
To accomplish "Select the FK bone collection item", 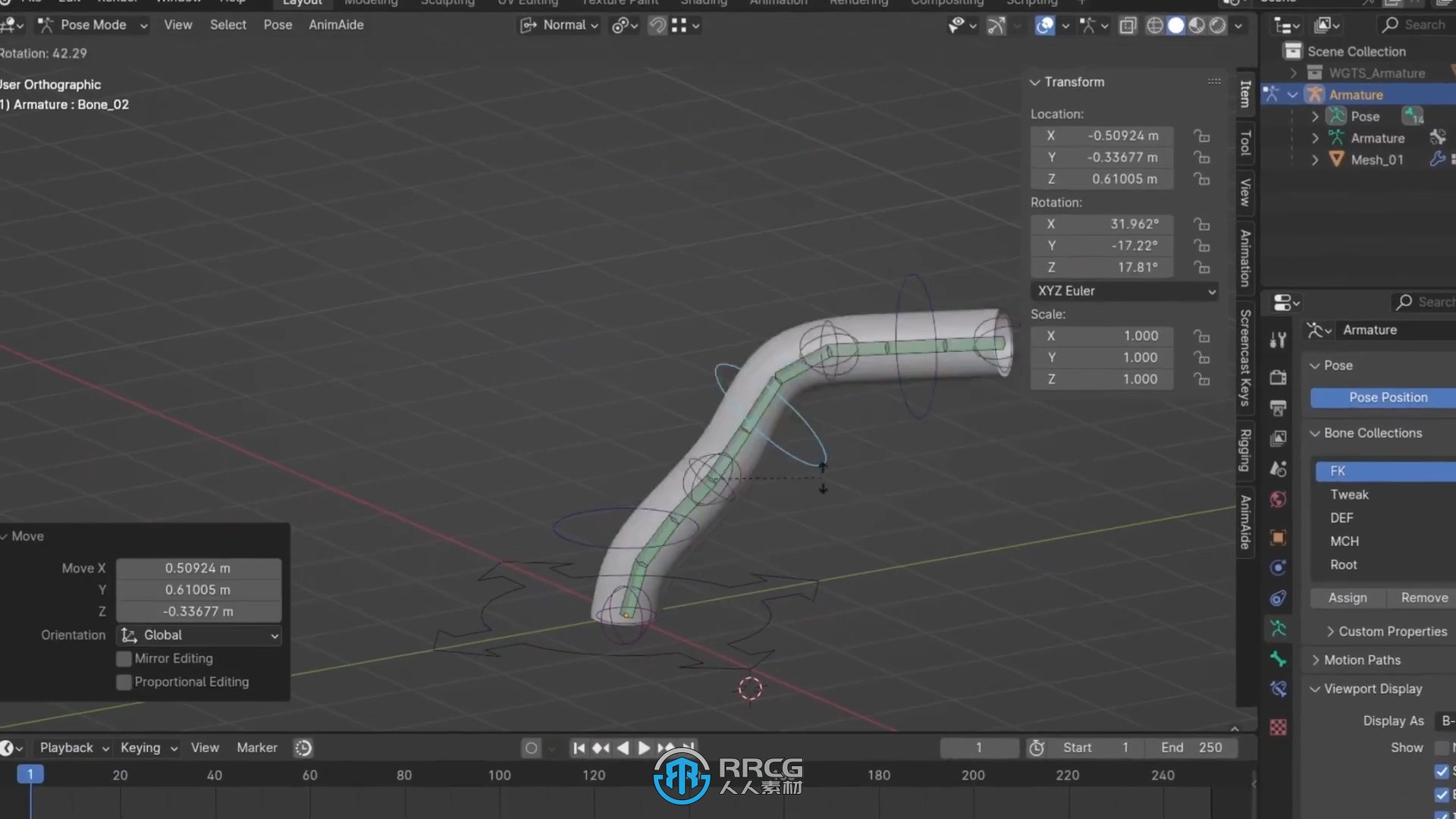I will pyautogui.click(x=1337, y=470).
